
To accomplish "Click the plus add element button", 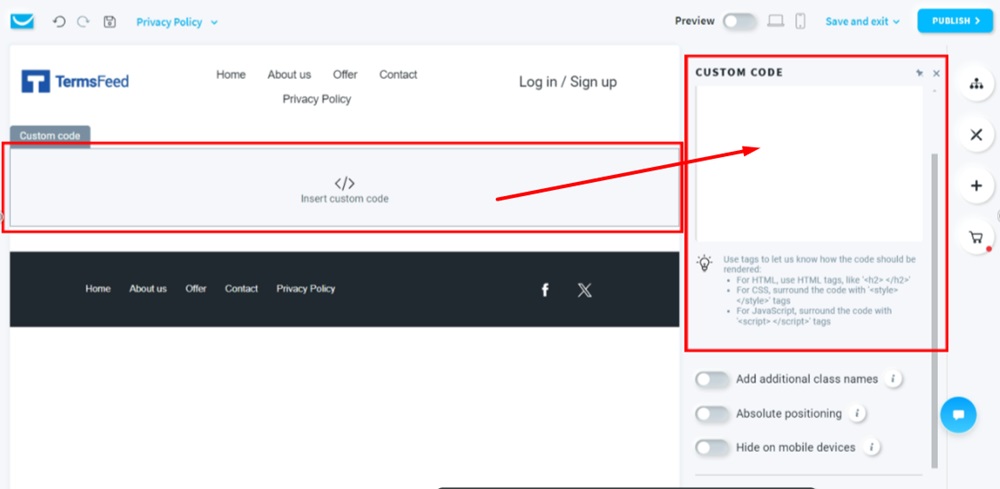I will (976, 186).
